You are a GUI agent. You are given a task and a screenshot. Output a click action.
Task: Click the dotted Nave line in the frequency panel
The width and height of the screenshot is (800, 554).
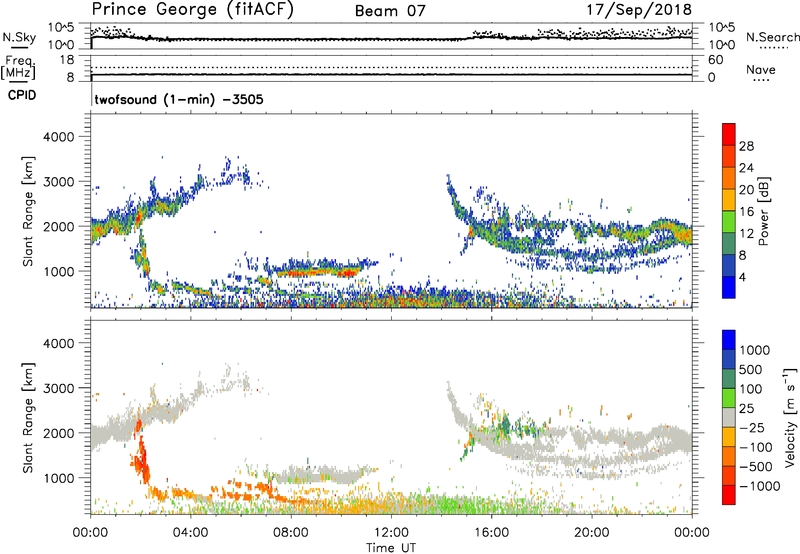[391, 67]
